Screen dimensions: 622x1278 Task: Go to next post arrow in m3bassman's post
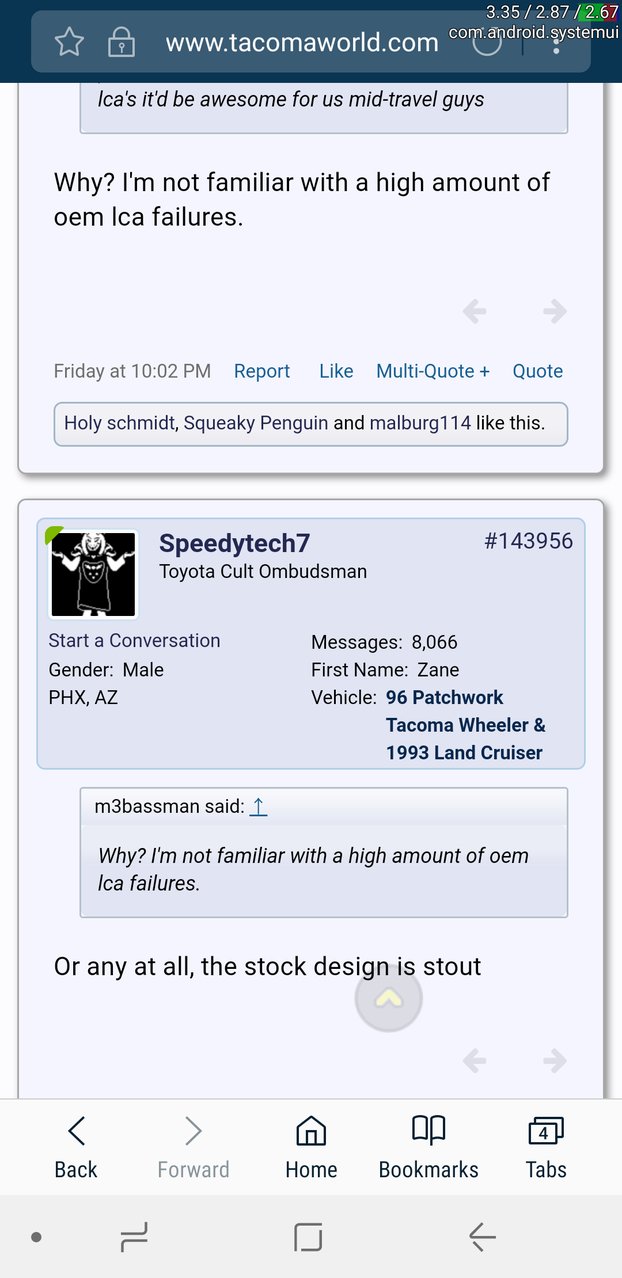(555, 312)
